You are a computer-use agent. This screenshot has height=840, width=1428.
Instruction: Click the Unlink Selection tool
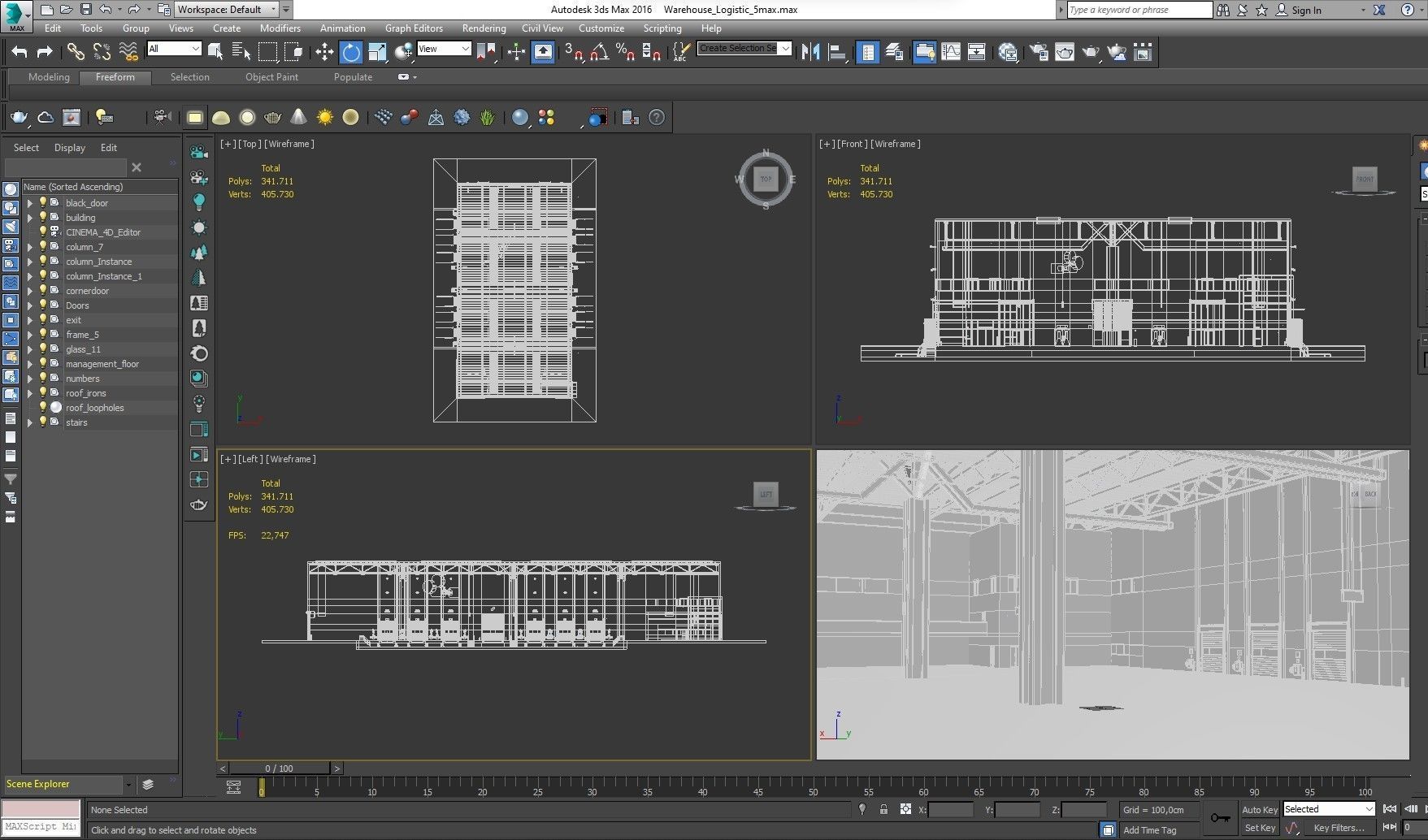(102, 52)
